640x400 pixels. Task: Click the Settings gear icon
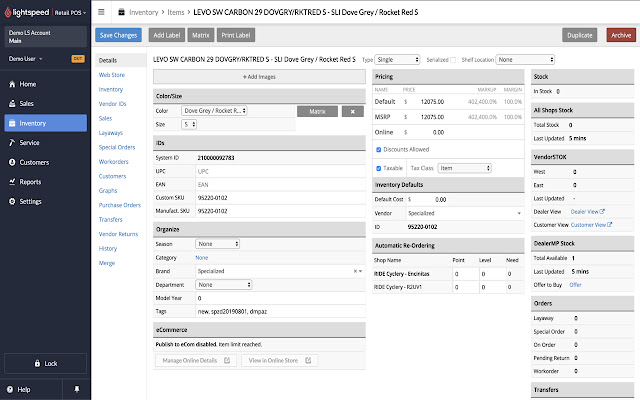pyautogui.click(x=12, y=201)
